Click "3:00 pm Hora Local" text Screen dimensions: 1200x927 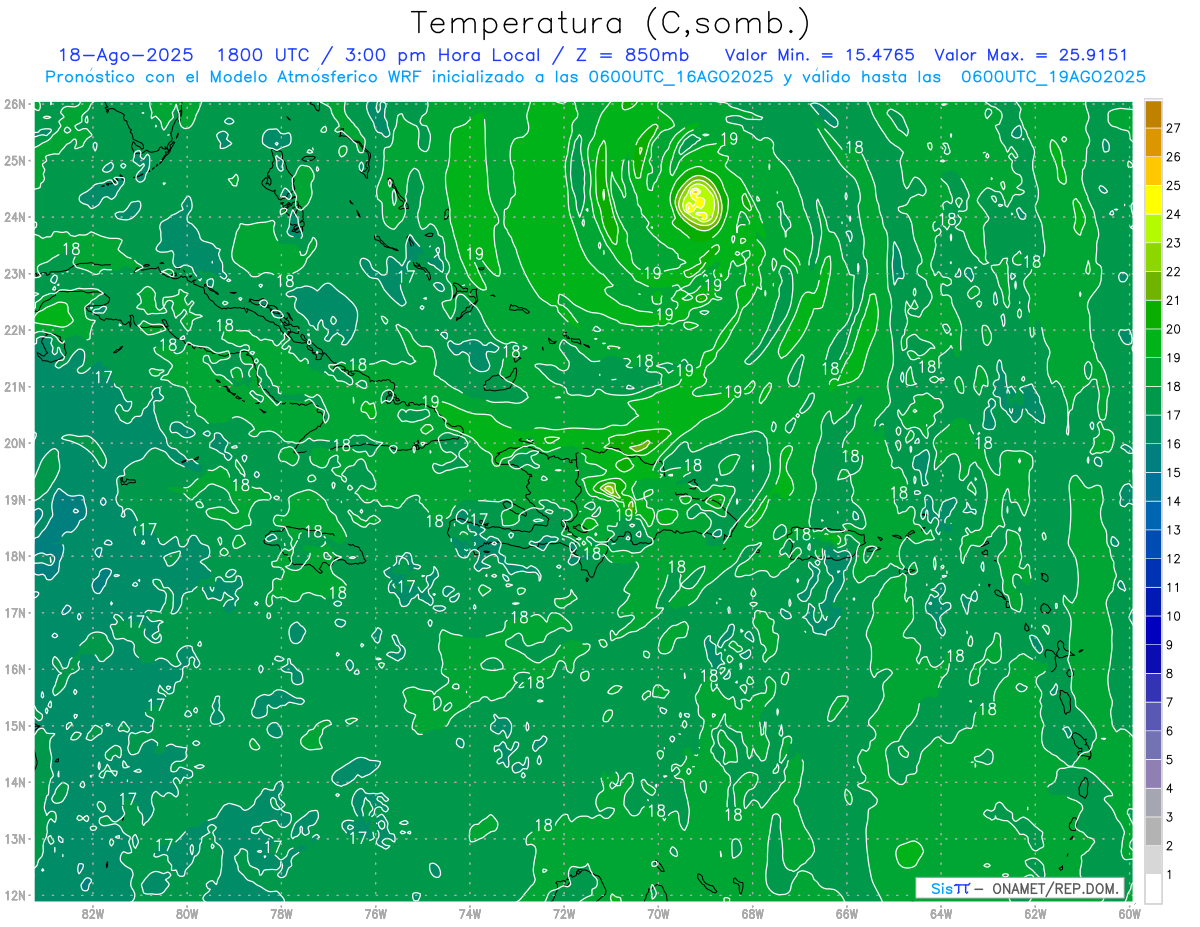444,56
